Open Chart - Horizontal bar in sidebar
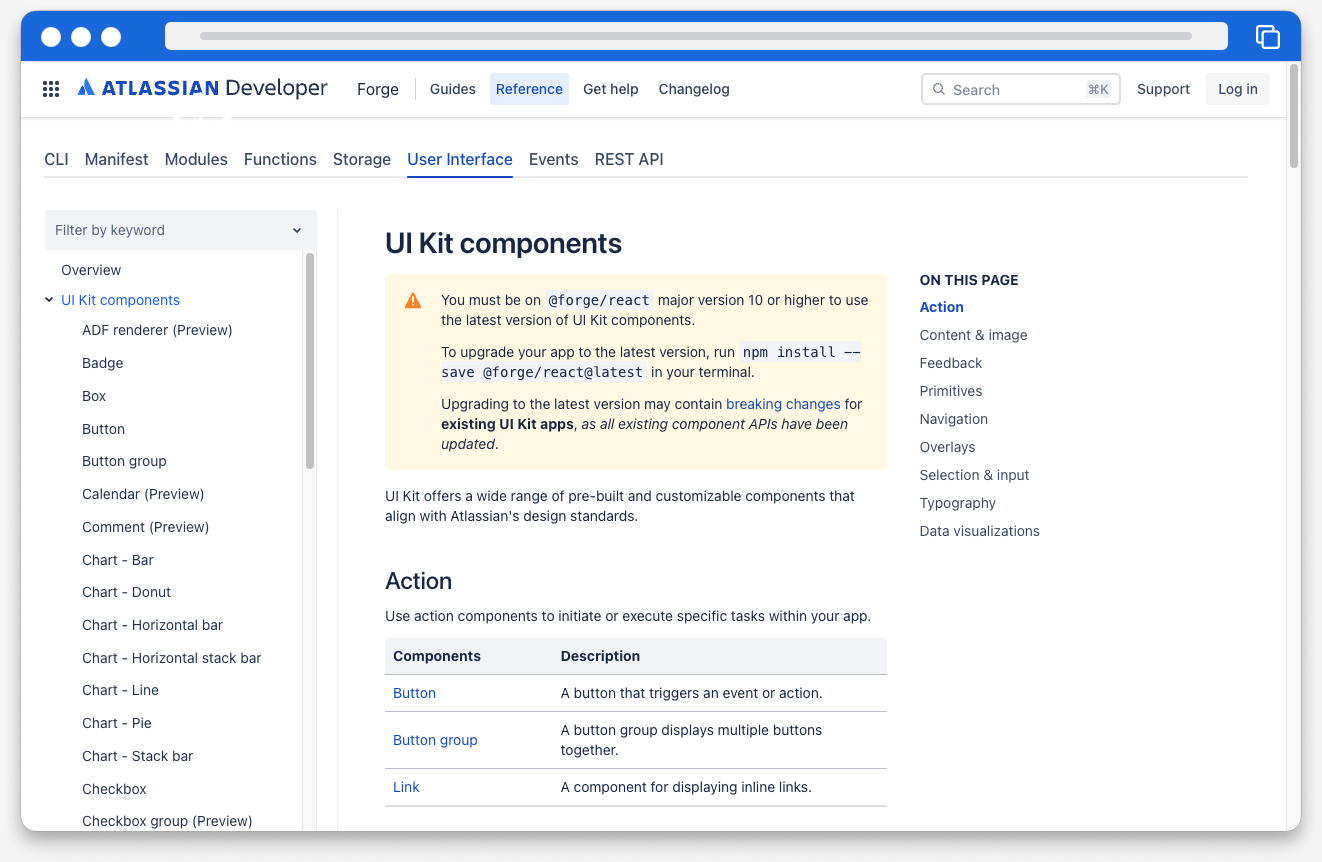The width and height of the screenshot is (1322, 862). 153,625
